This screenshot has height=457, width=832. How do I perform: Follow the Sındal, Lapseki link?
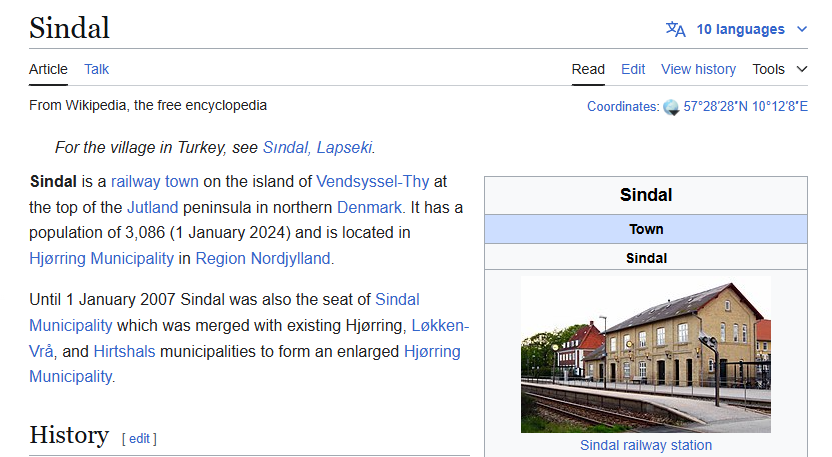tap(317, 147)
